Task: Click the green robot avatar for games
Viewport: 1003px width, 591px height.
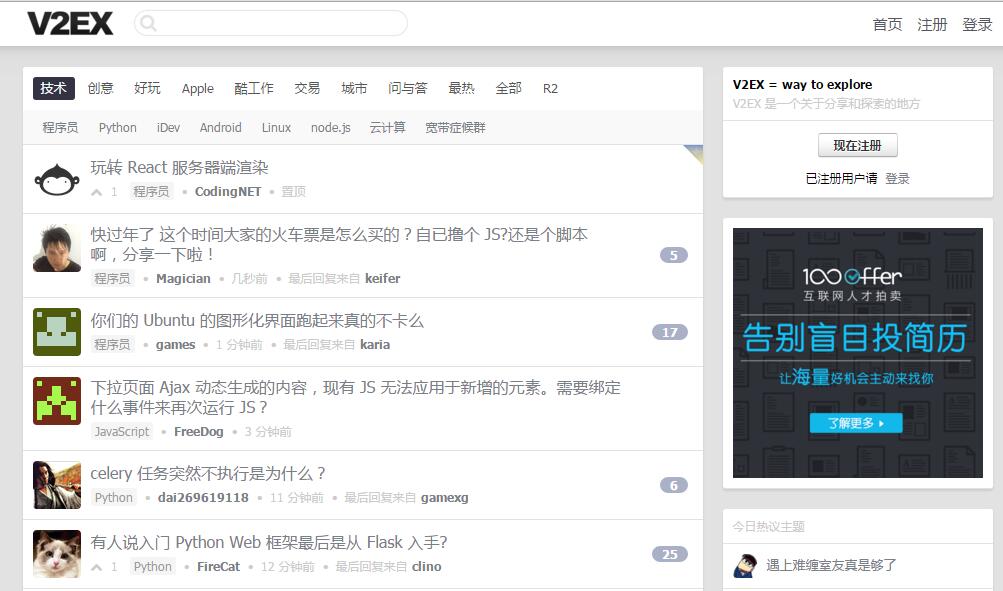Action: tap(57, 332)
